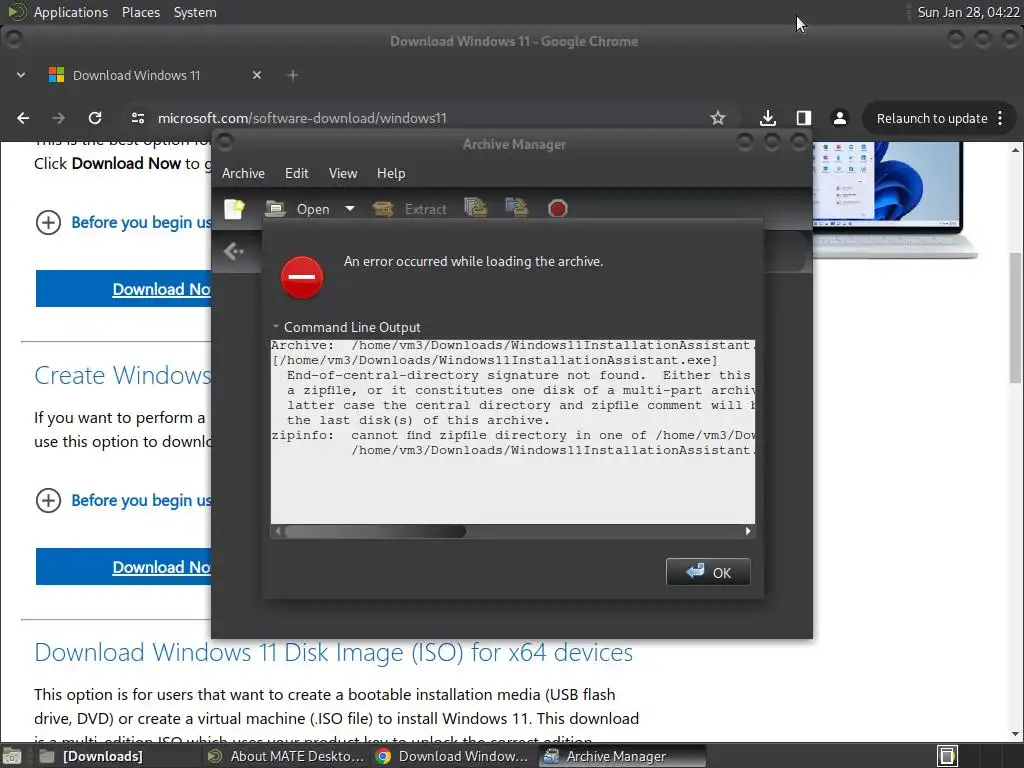The width and height of the screenshot is (1024, 768).
Task: Bookmark this page with the star icon
Action: click(x=718, y=118)
